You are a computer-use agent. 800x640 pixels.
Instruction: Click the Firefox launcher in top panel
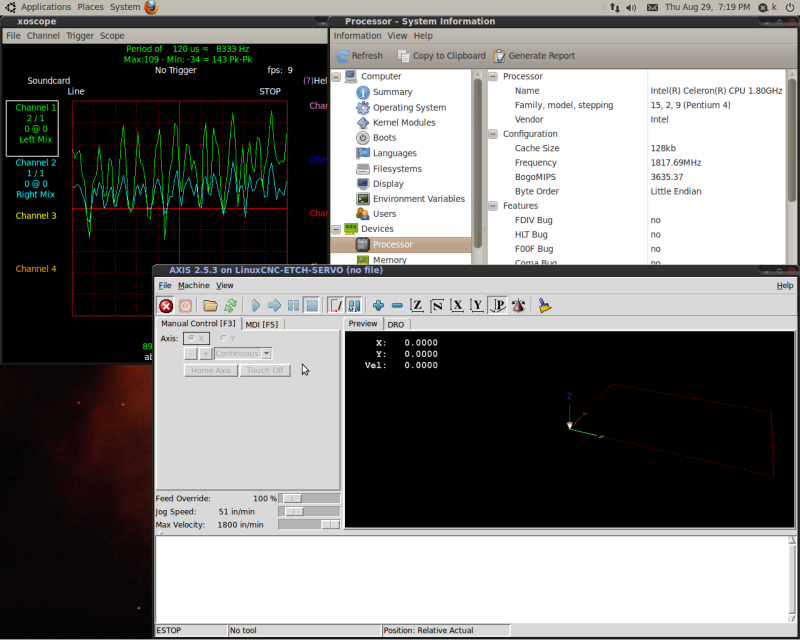click(x=151, y=7)
